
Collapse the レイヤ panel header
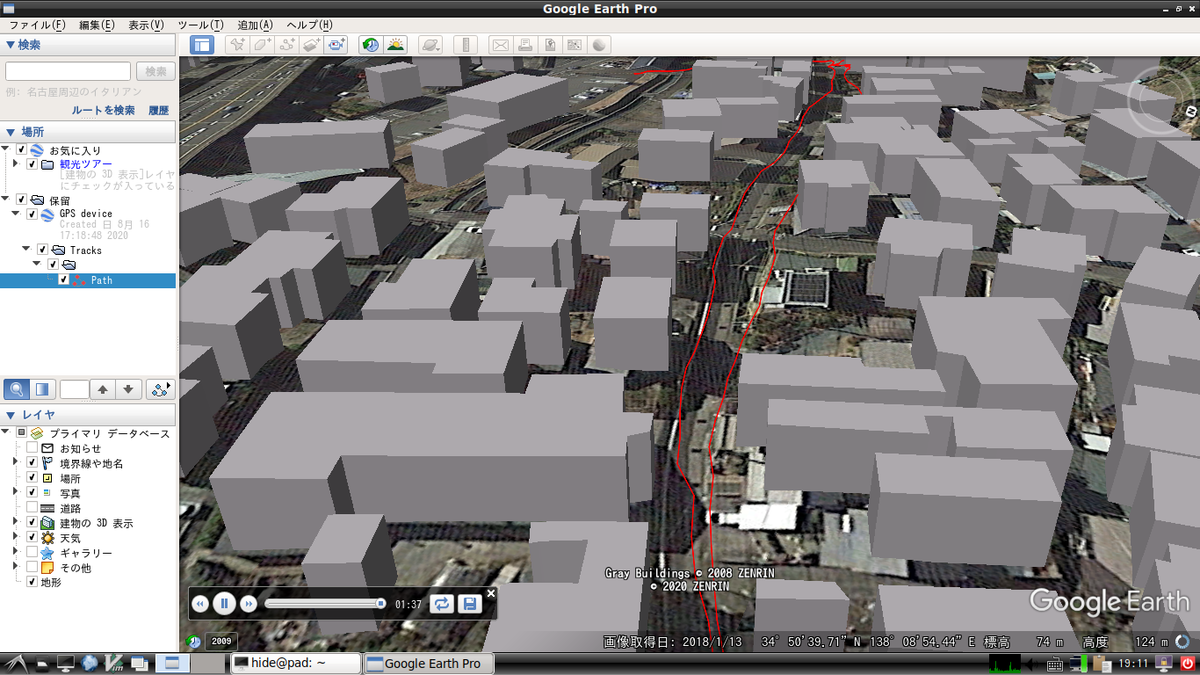pos(88,415)
